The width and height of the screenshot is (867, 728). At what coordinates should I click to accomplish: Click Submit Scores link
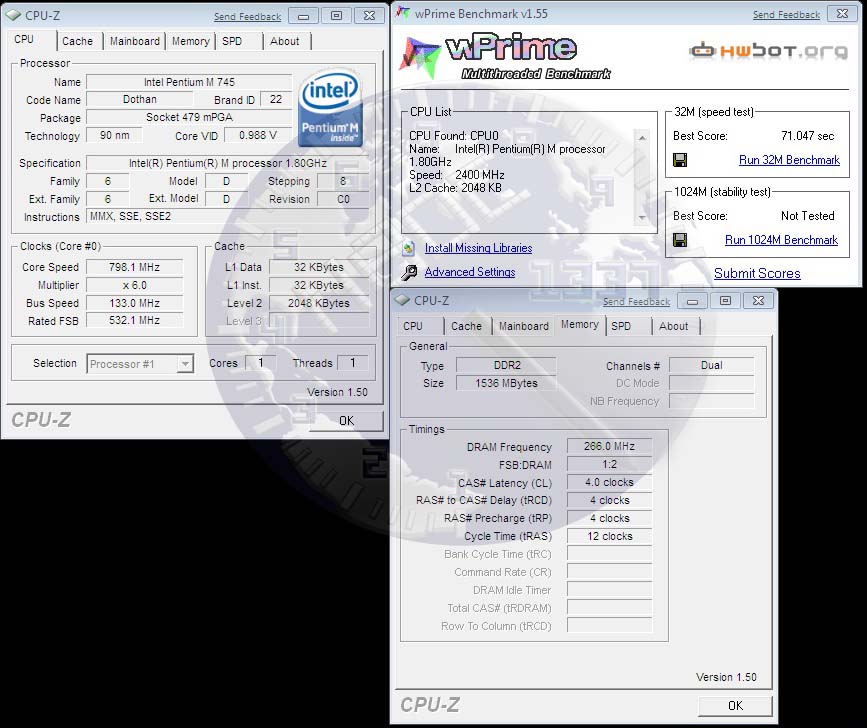tap(757, 273)
